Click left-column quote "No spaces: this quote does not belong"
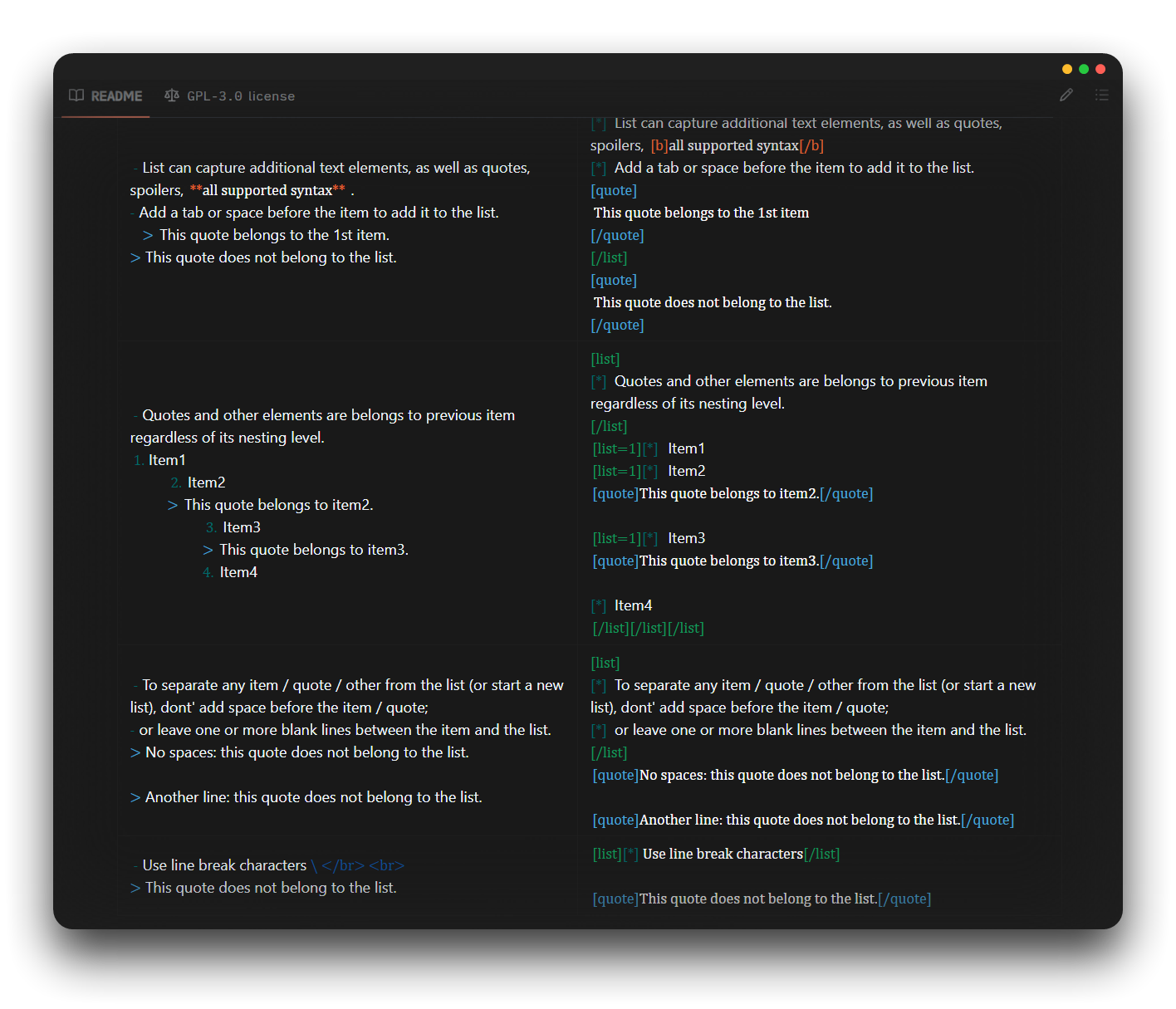Viewport: 1176px width, 1009px height. pyautogui.click(x=306, y=752)
